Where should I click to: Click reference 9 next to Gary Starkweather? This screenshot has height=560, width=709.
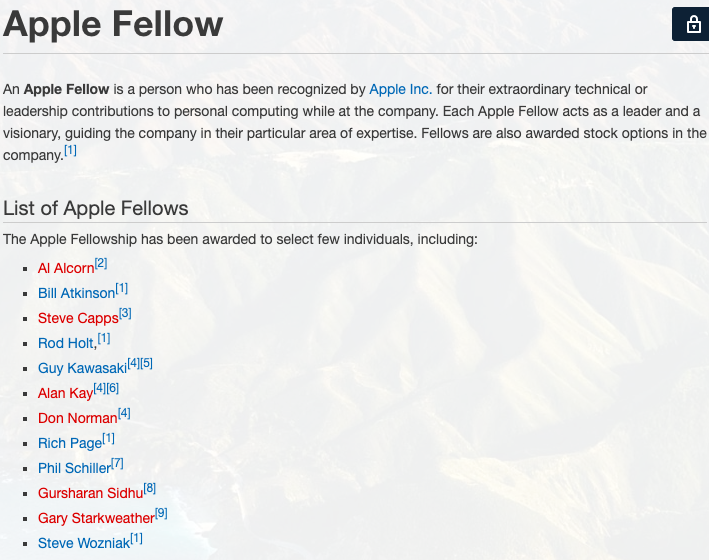tap(161, 514)
